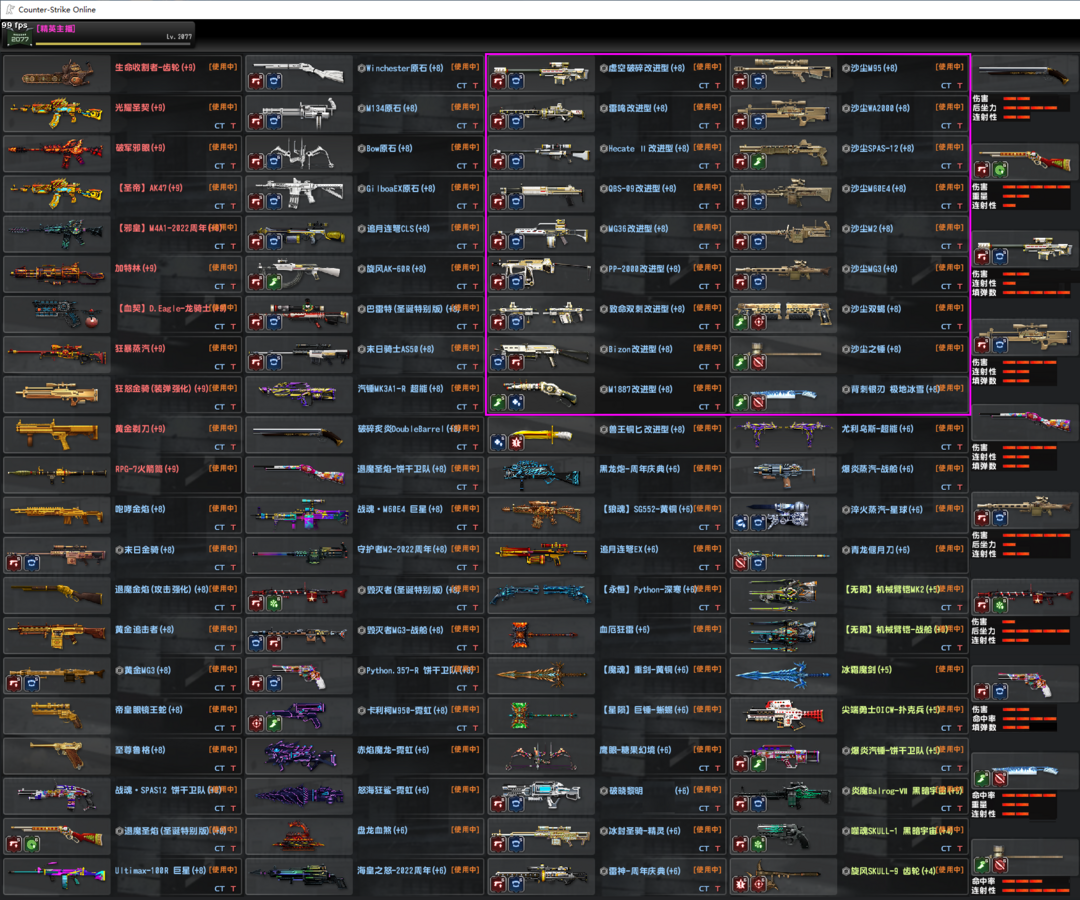Toggle the T marker on 加特林 row
1080x900 pixels.
(233, 287)
